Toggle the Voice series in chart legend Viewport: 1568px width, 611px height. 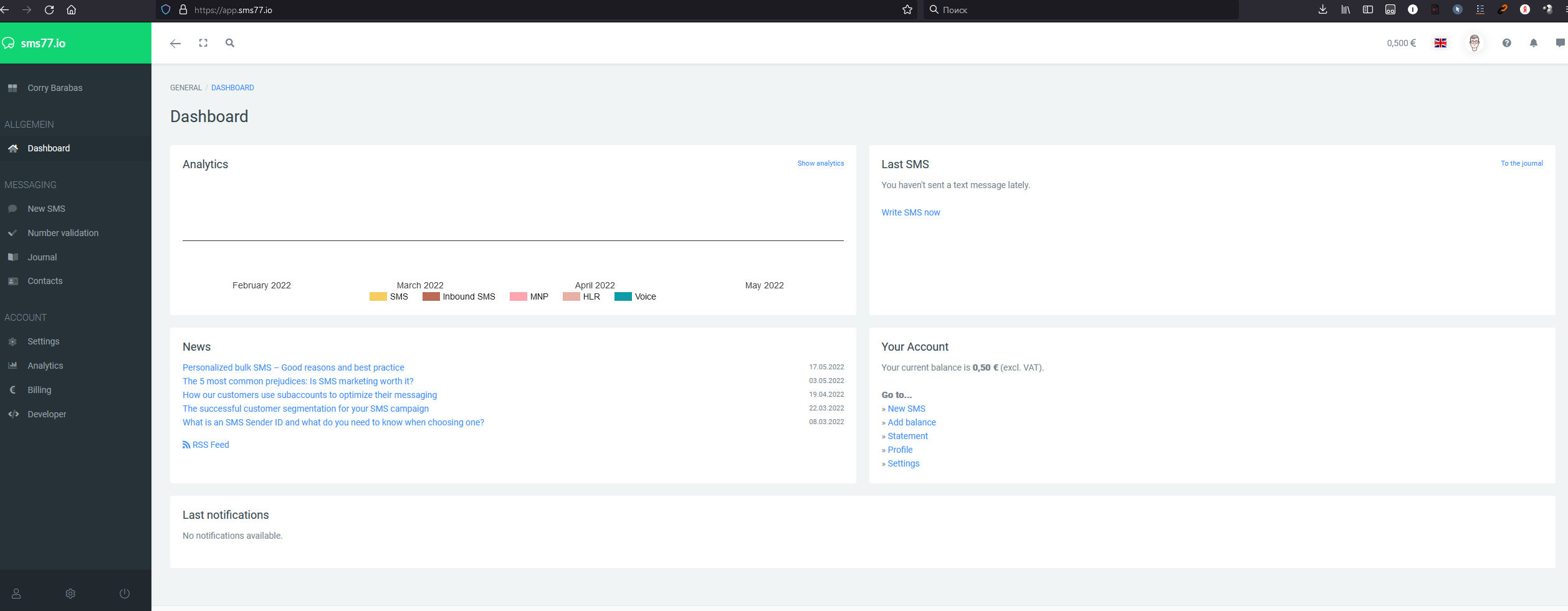click(x=623, y=296)
